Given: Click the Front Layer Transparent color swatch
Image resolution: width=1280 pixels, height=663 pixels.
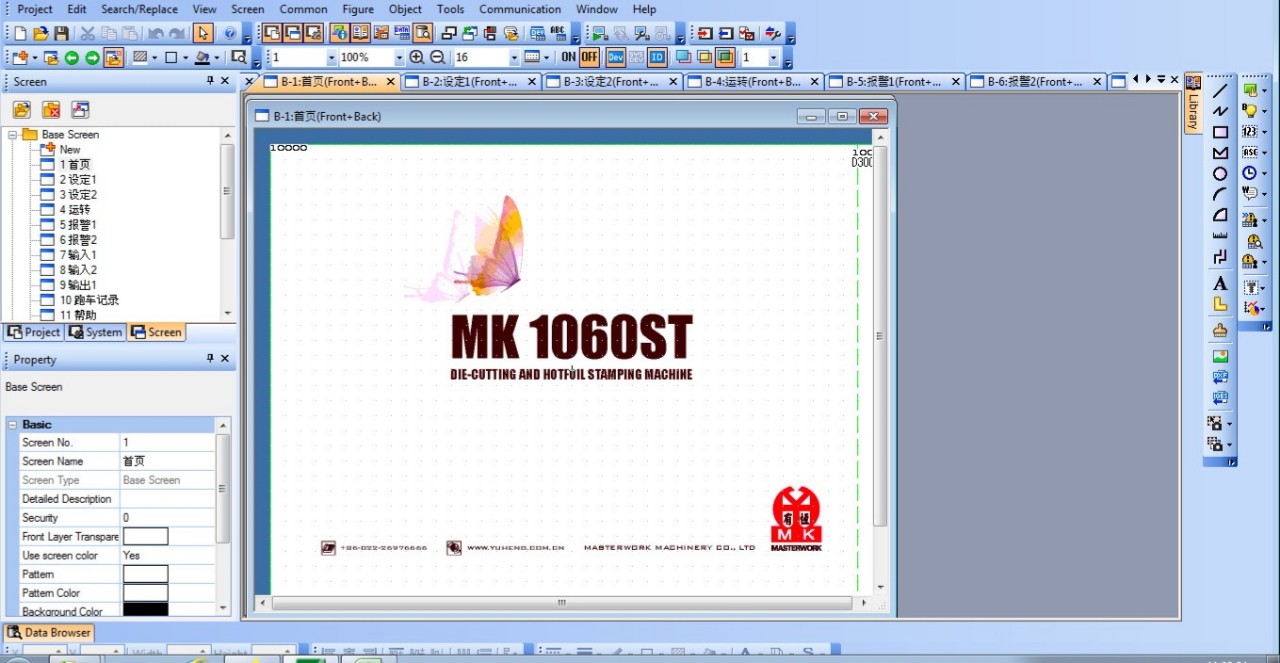Looking at the screenshot, I should click(145, 537).
